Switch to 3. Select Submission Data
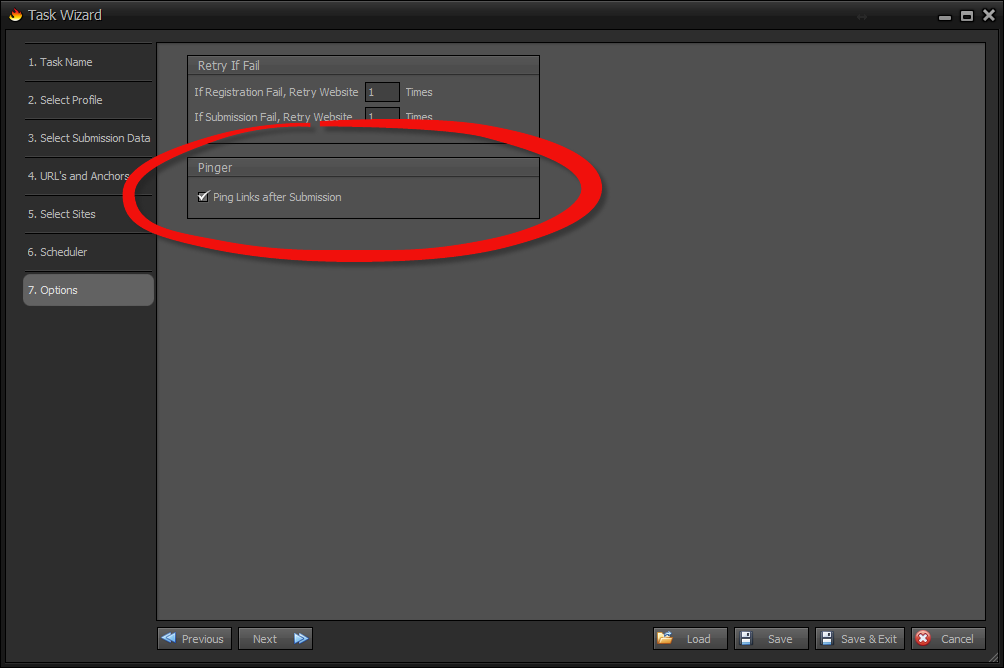 pos(88,138)
